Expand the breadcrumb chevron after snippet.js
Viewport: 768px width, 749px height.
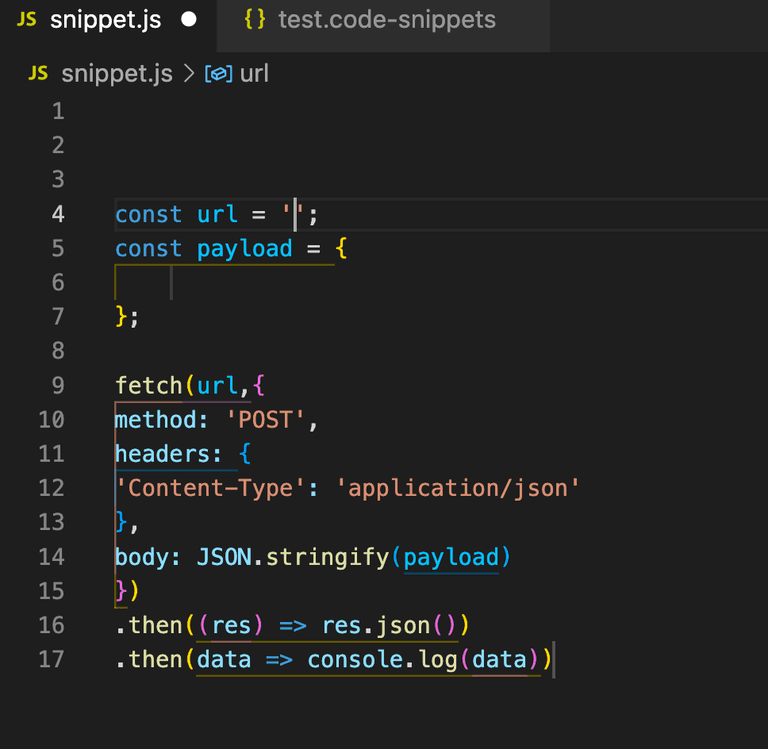(189, 74)
